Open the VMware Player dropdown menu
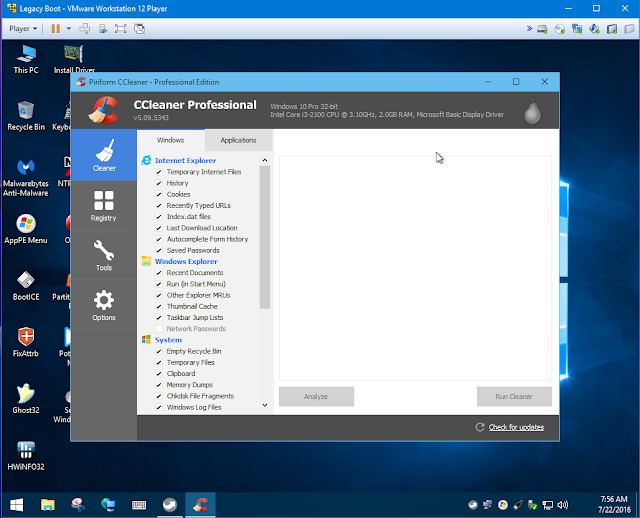This screenshot has height=518, width=640. click(x=23, y=29)
